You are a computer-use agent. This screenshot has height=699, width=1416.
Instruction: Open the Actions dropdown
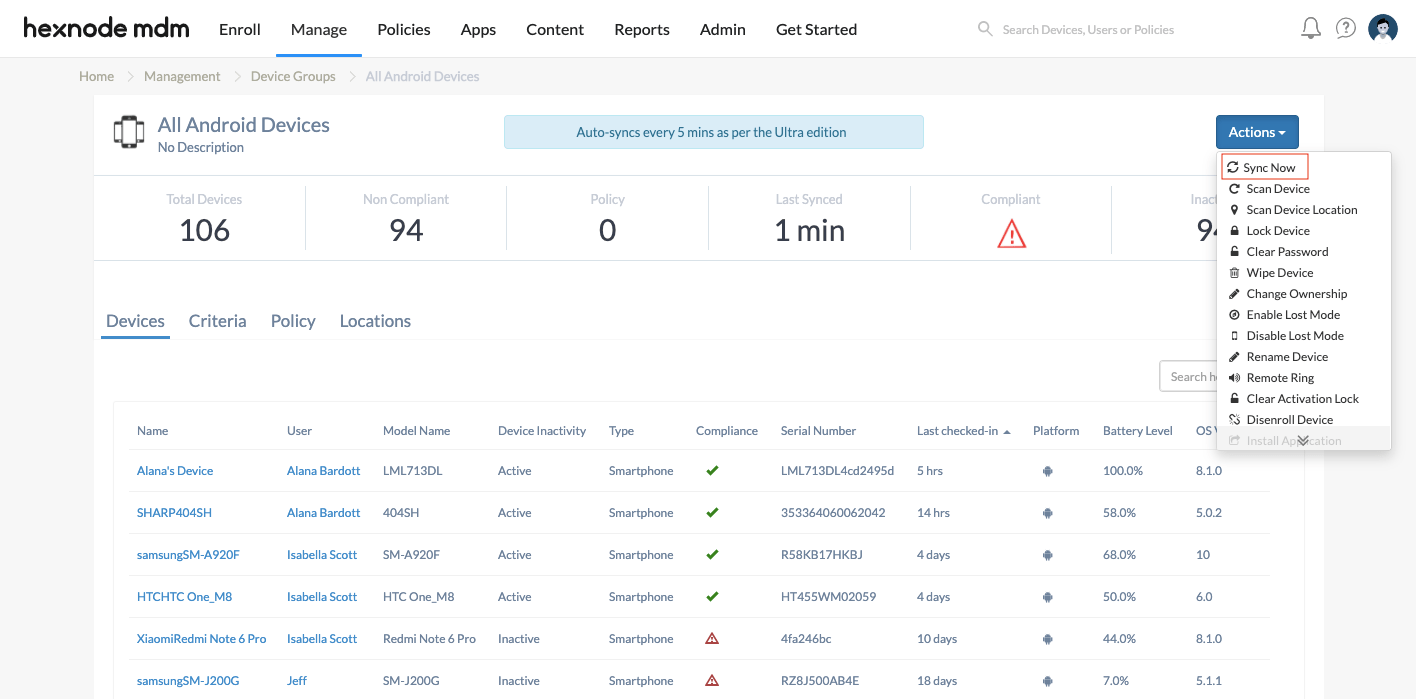(x=1257, y=132)
